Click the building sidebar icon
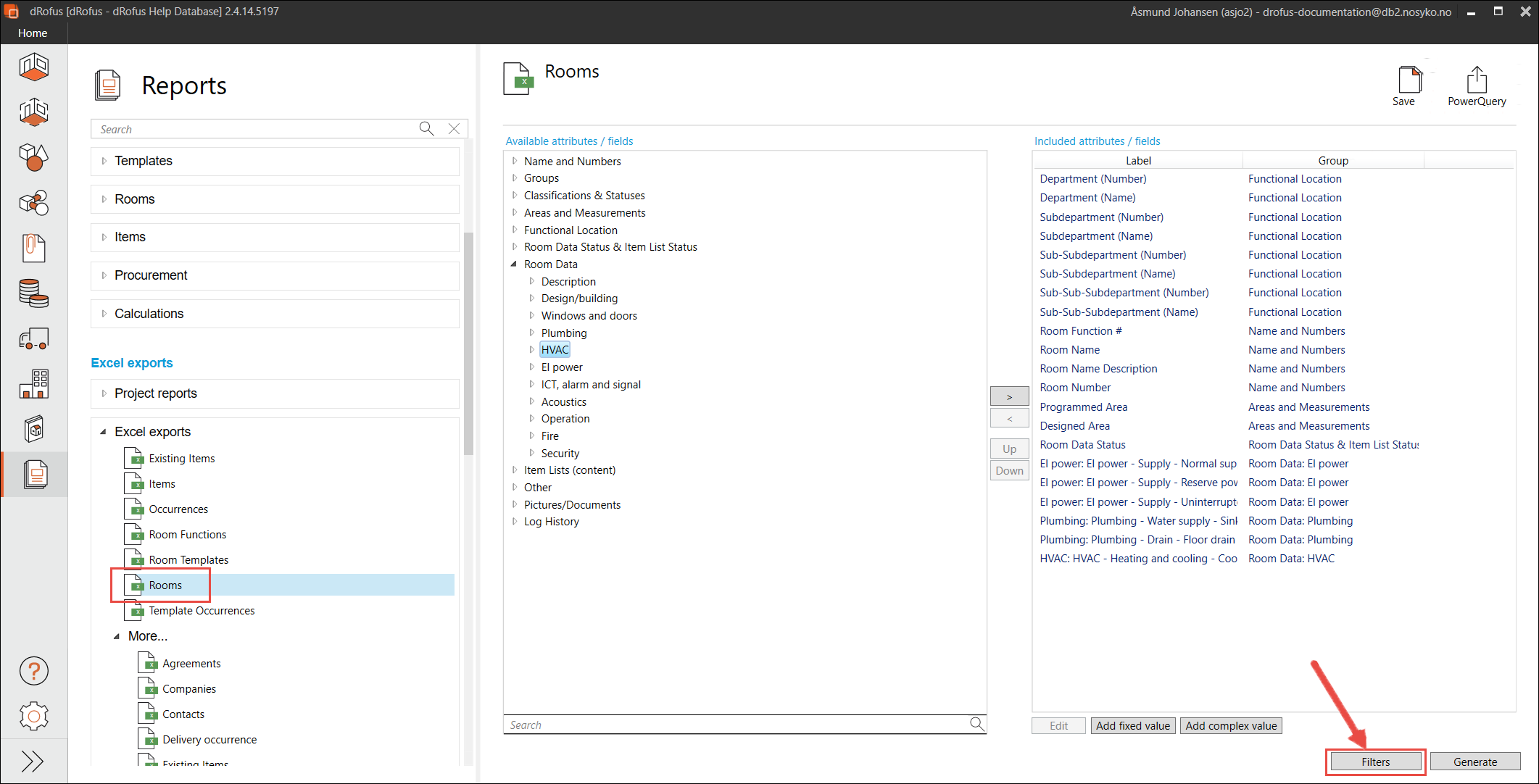The width and height of the screenshot is (1539, 784). tap(33, 383)
